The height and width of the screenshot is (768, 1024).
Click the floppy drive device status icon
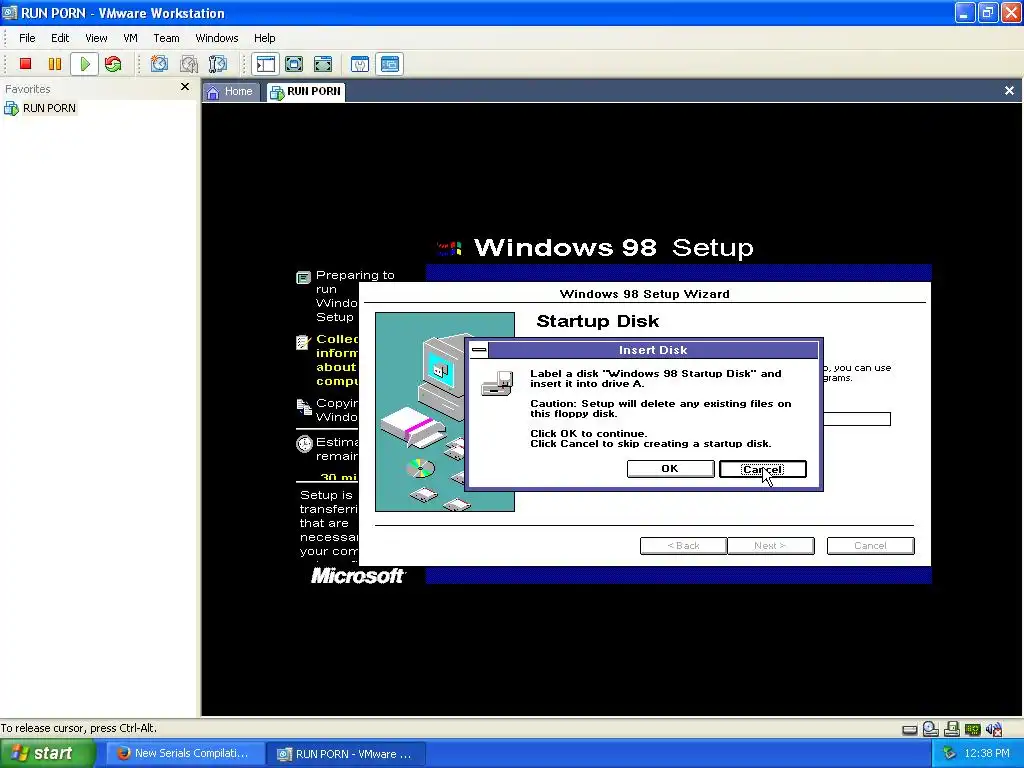click(952, 729)
